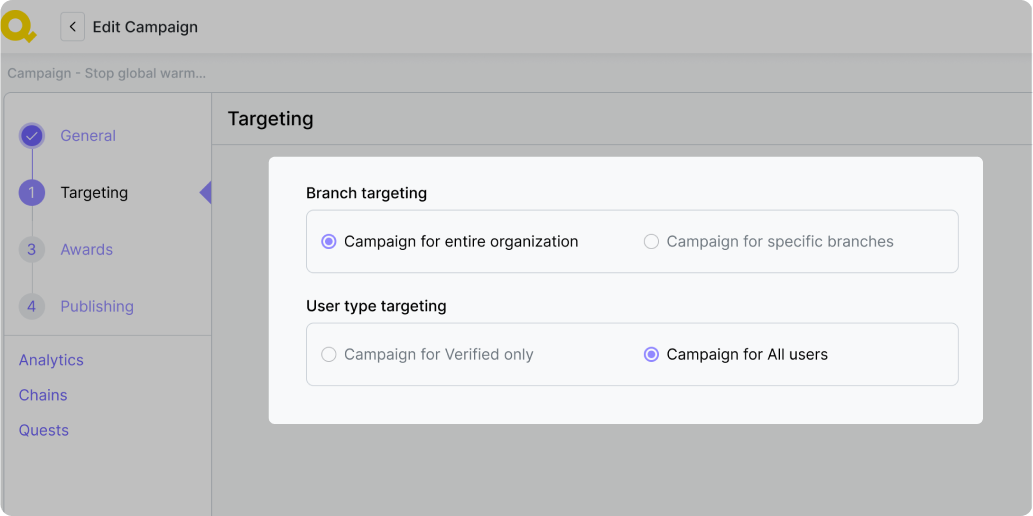Click the step 4 circle for Publishing
Viewport: 1033px width, 516px height.
click(32, 307)
